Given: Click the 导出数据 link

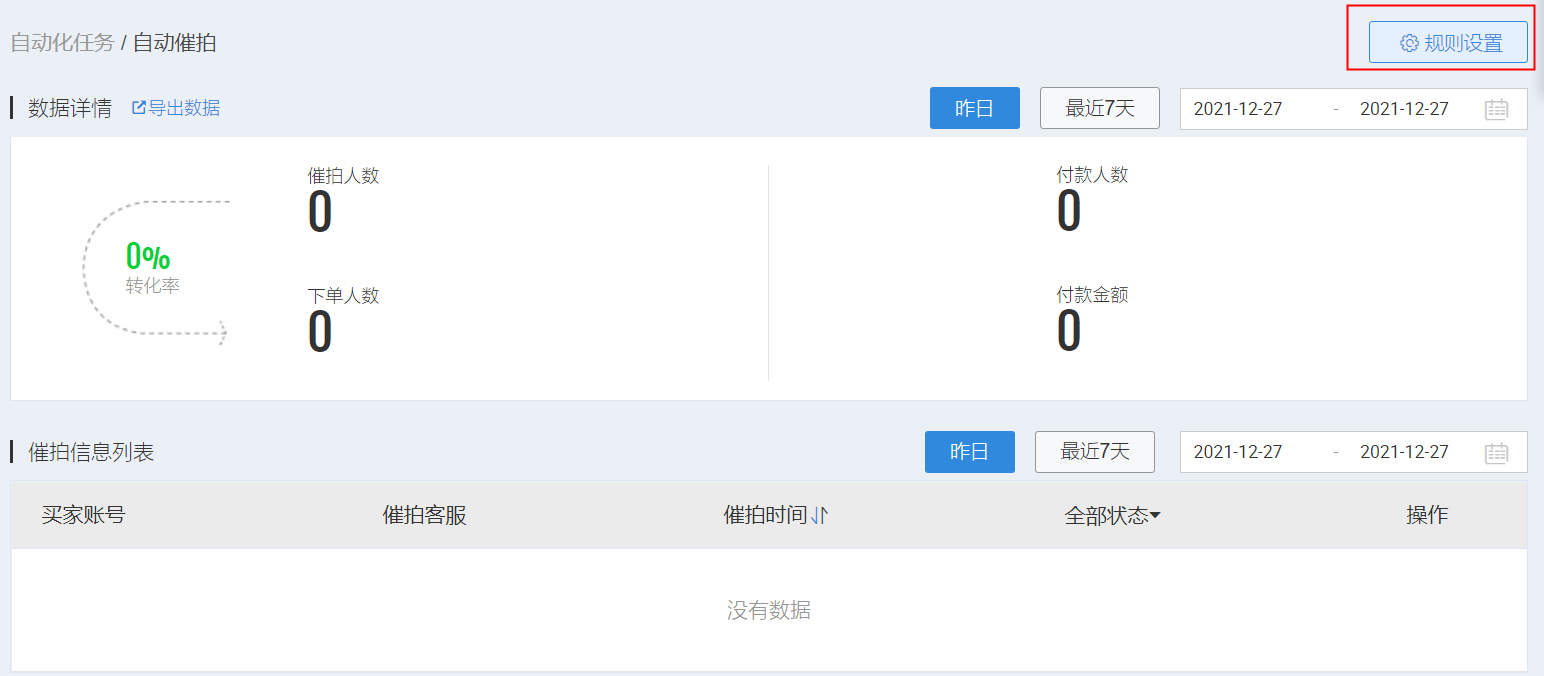Looking at the screenshot, I should (x=184, y=108).
